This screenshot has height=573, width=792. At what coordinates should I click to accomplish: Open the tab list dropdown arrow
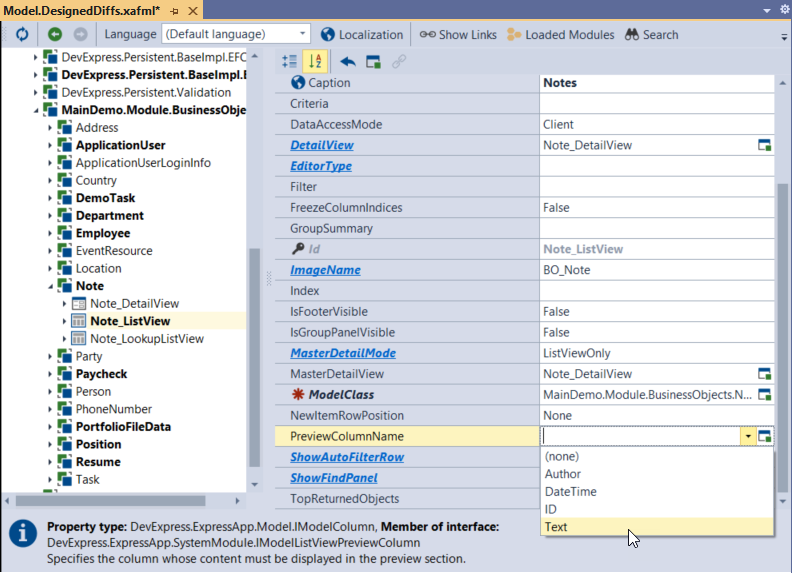(767, 10)
